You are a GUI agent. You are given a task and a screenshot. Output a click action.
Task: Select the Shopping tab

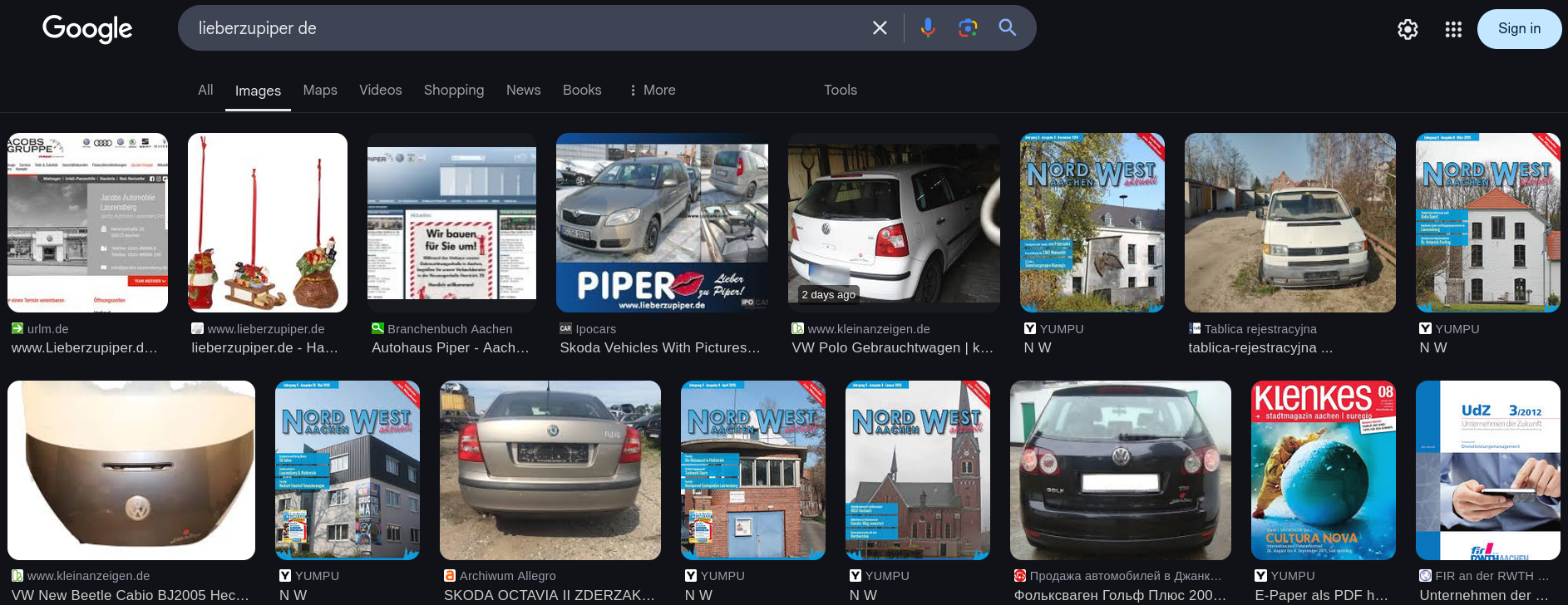[453, 90]
